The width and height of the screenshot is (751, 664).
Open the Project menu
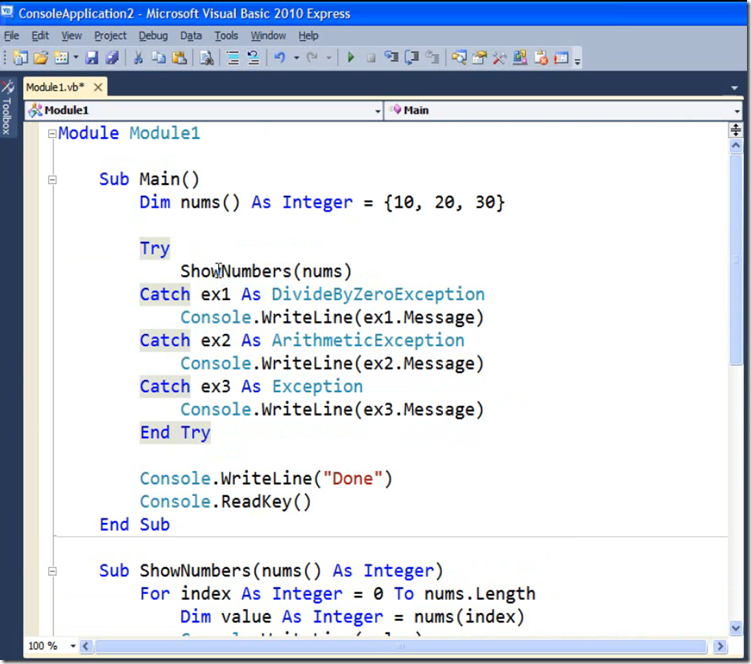110,35
